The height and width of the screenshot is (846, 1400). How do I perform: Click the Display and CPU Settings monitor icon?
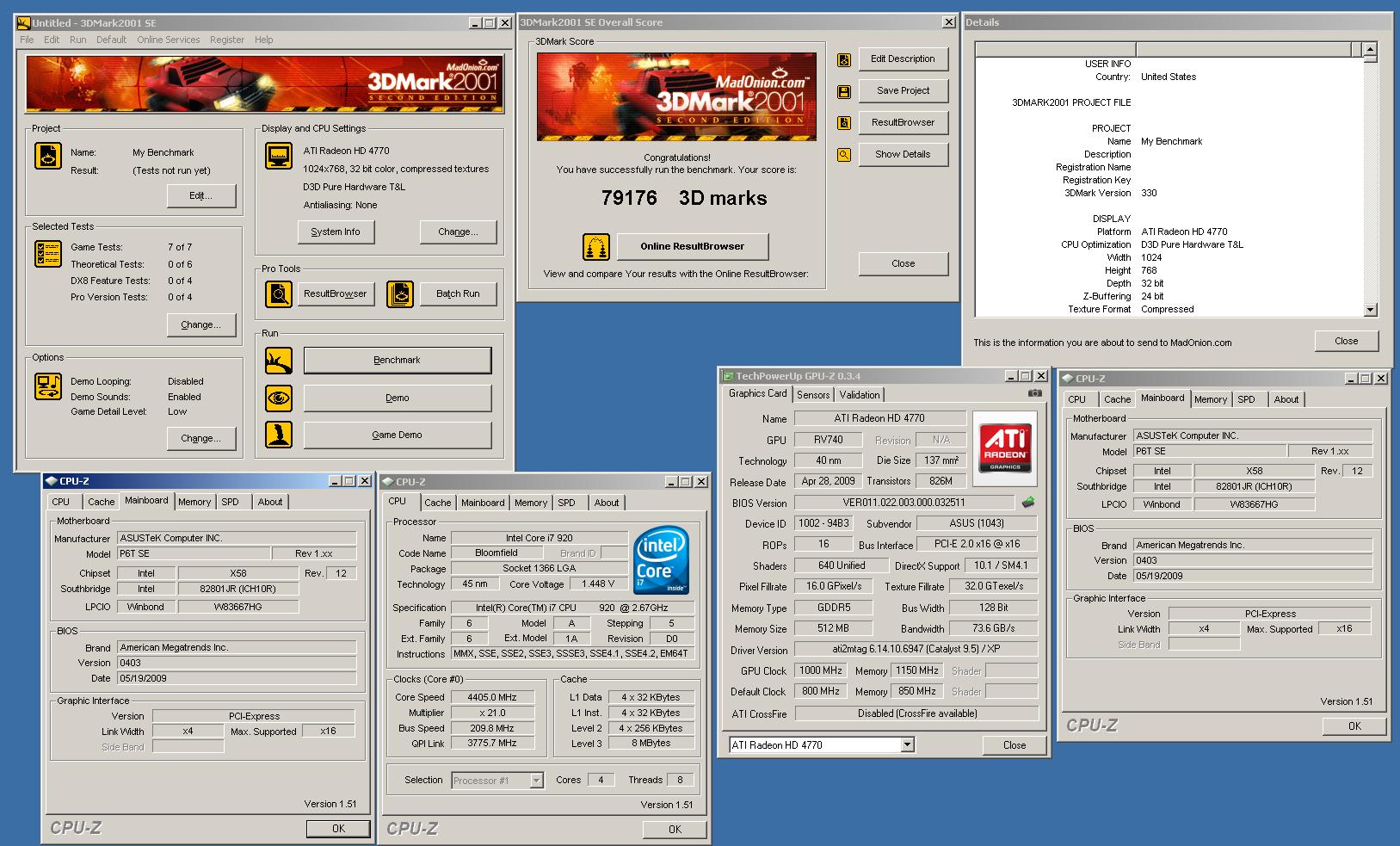tap(279, 156)
